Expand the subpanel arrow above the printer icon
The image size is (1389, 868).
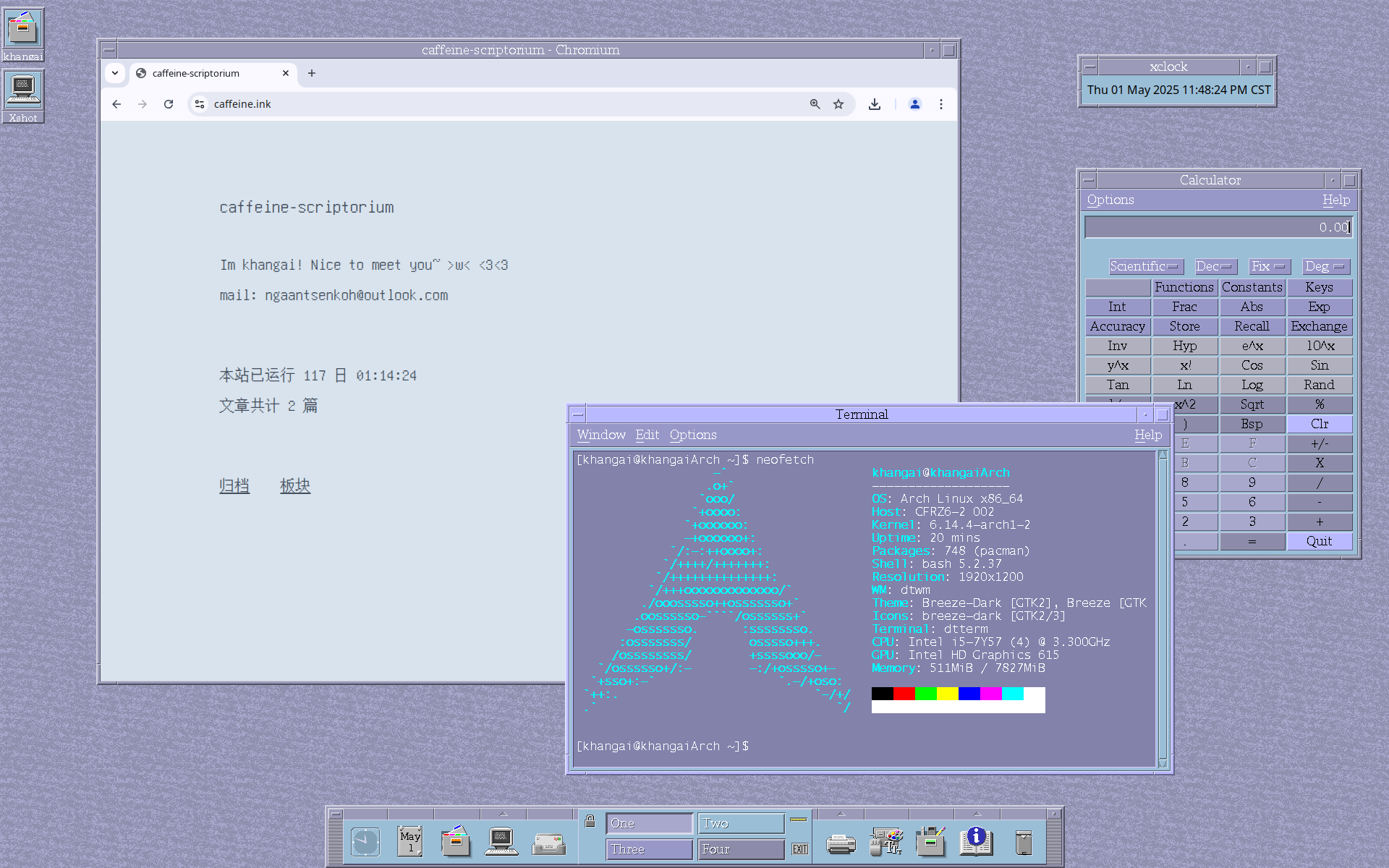tap(841, 814)
